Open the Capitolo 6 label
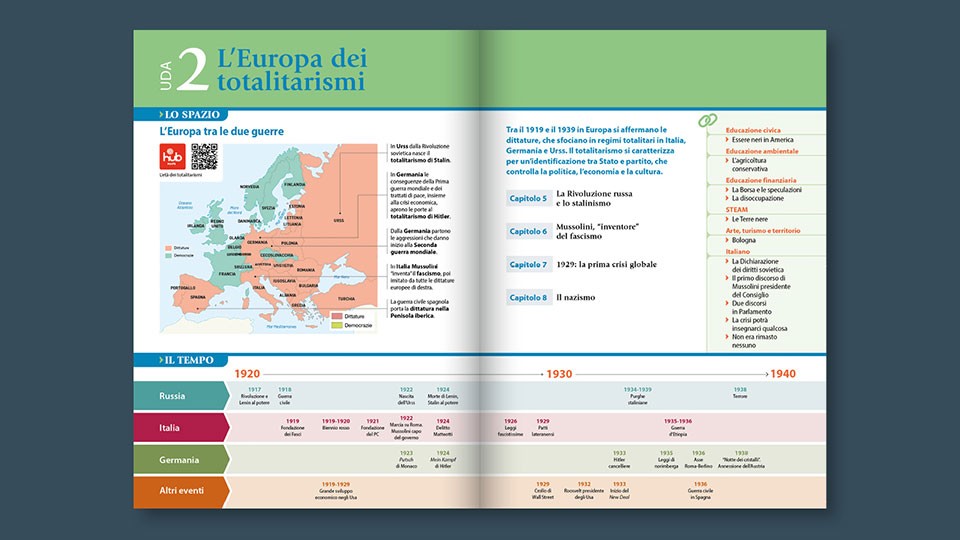The width and height of the screenshot is (960, 540). tap(528, 231)
